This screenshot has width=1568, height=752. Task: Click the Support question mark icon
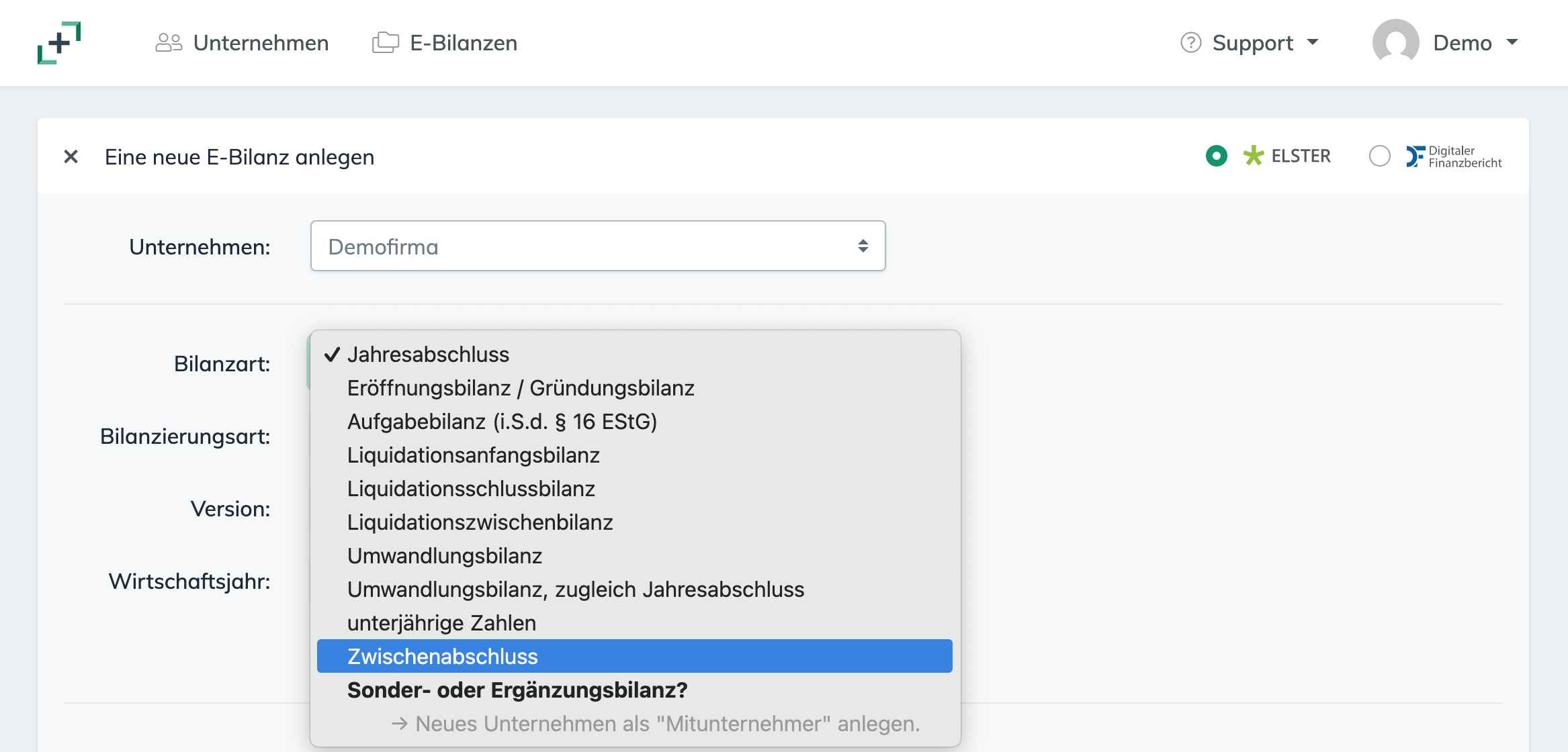1190,43
